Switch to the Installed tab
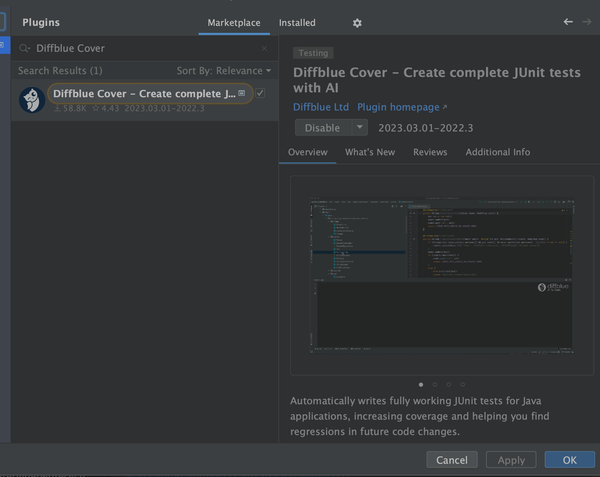This screenshot has width=600, height=477. click(297, 23)
